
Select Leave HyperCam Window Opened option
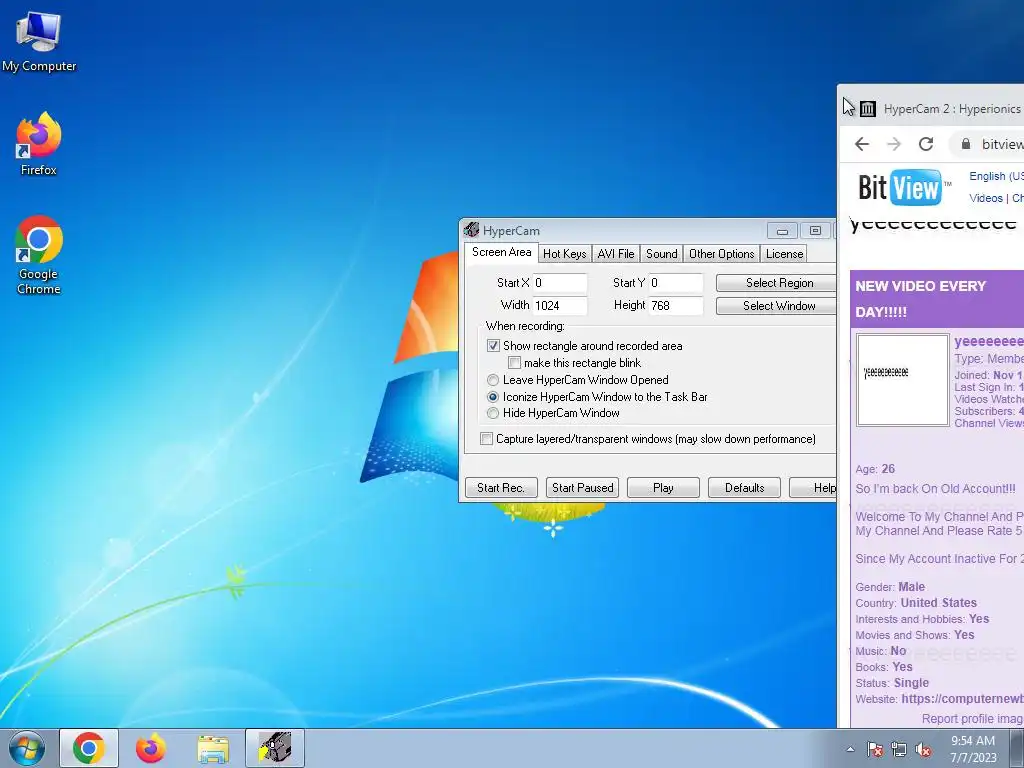coord(493,380)
